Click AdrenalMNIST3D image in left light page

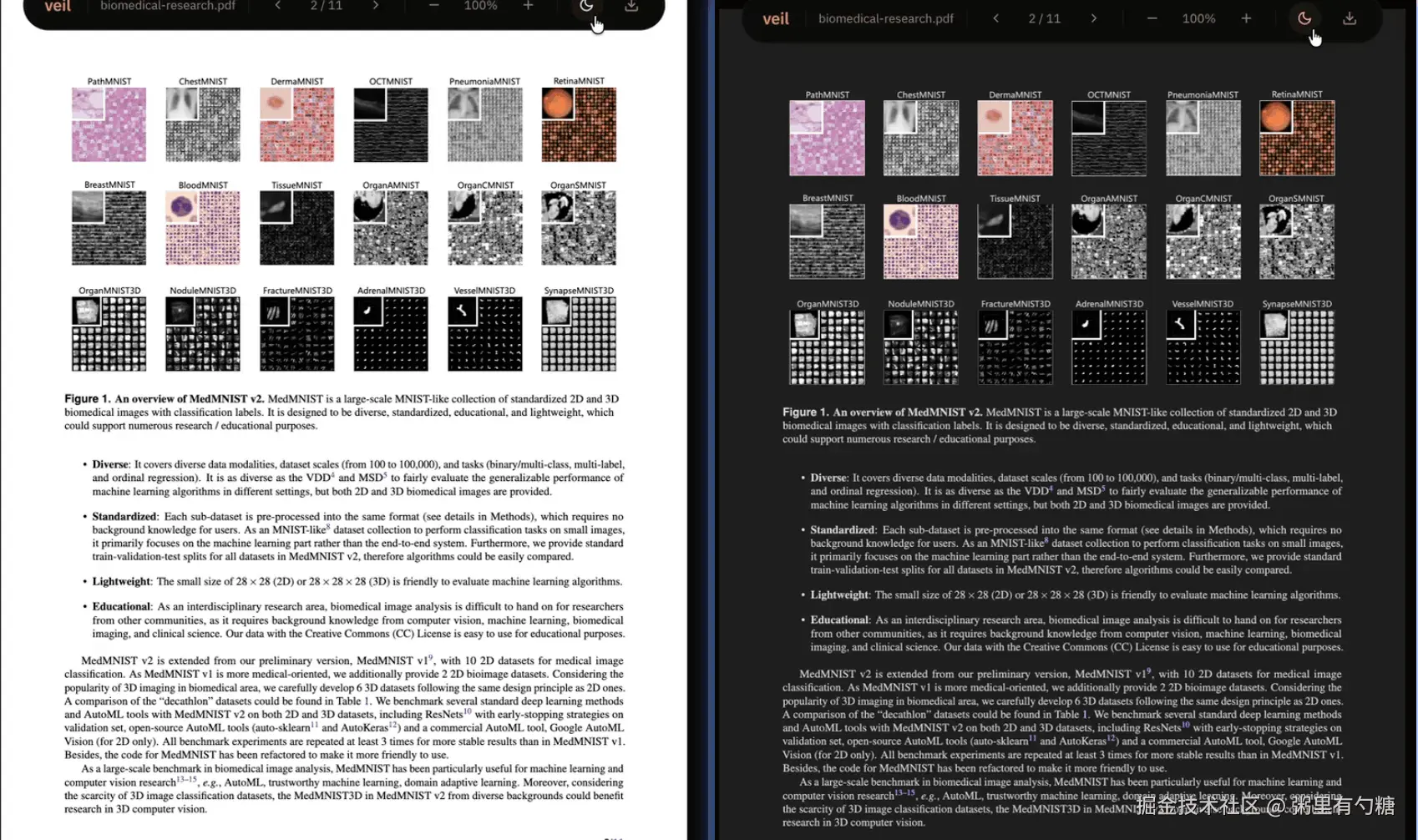coord(391,334)
